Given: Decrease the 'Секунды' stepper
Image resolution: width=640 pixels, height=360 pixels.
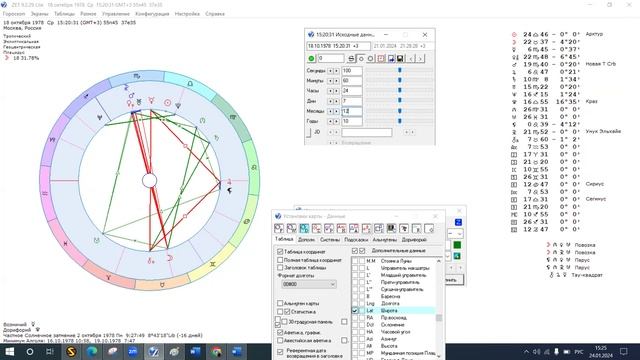Looking at the screenshot, I should click(331, 71).
